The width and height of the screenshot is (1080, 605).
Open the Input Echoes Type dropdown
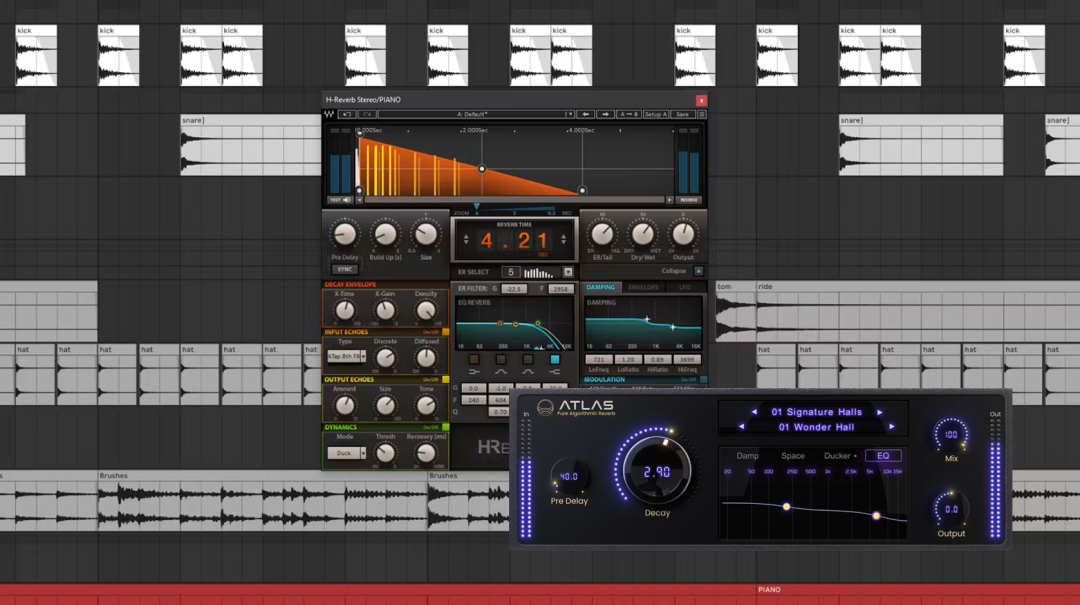pyautogui.click(x=346, y=356)
